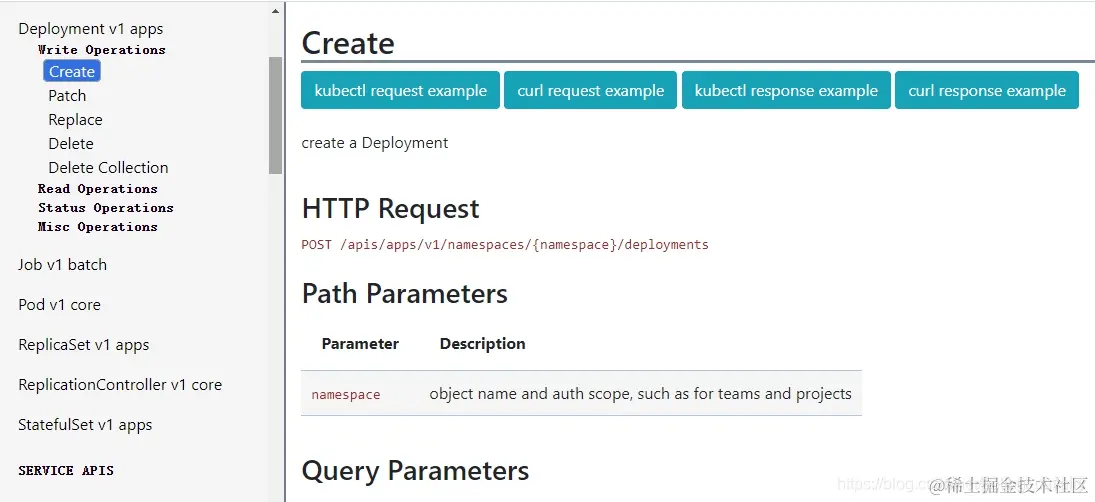Show the curl request example
Screen dimensions: 1095x502
[x=590, y=90]
